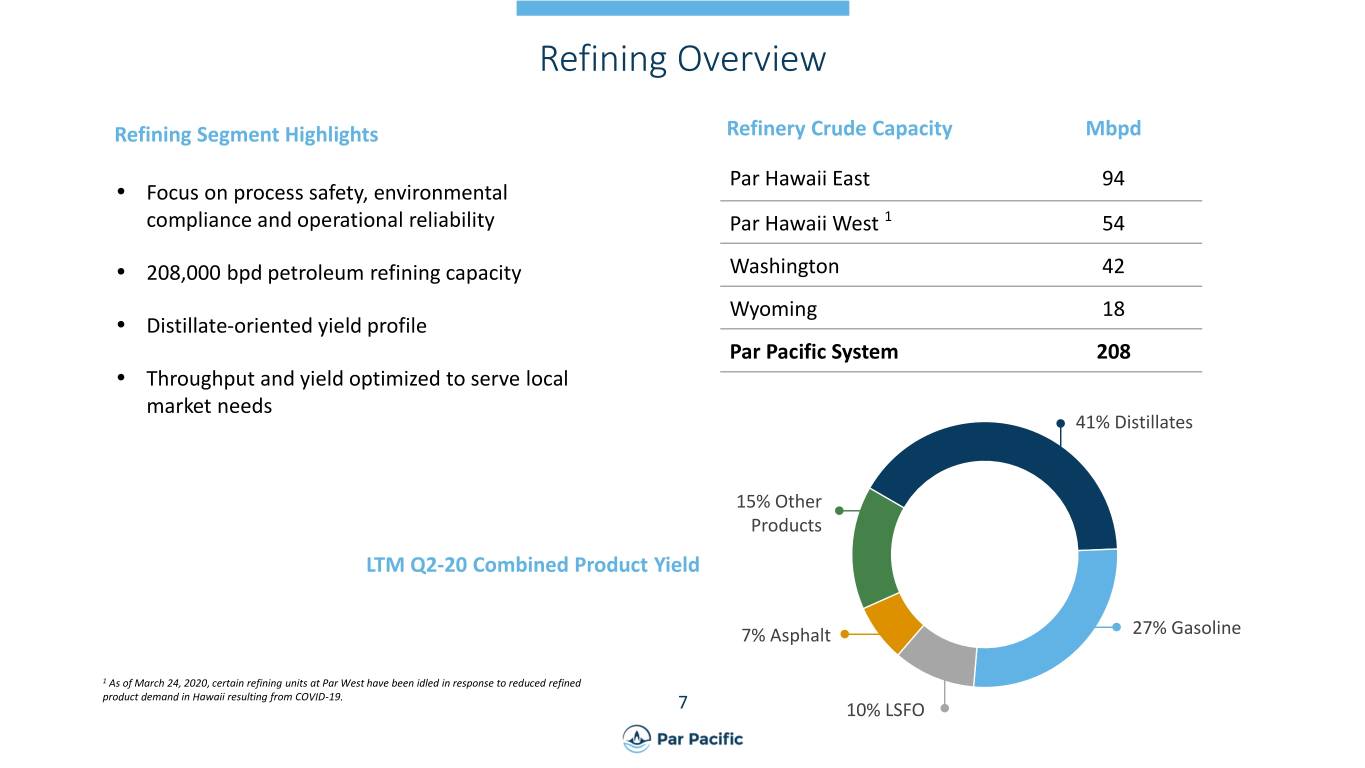Select the "Par Hawaii West" row label

pyautogui.click(x=804, y=223)
